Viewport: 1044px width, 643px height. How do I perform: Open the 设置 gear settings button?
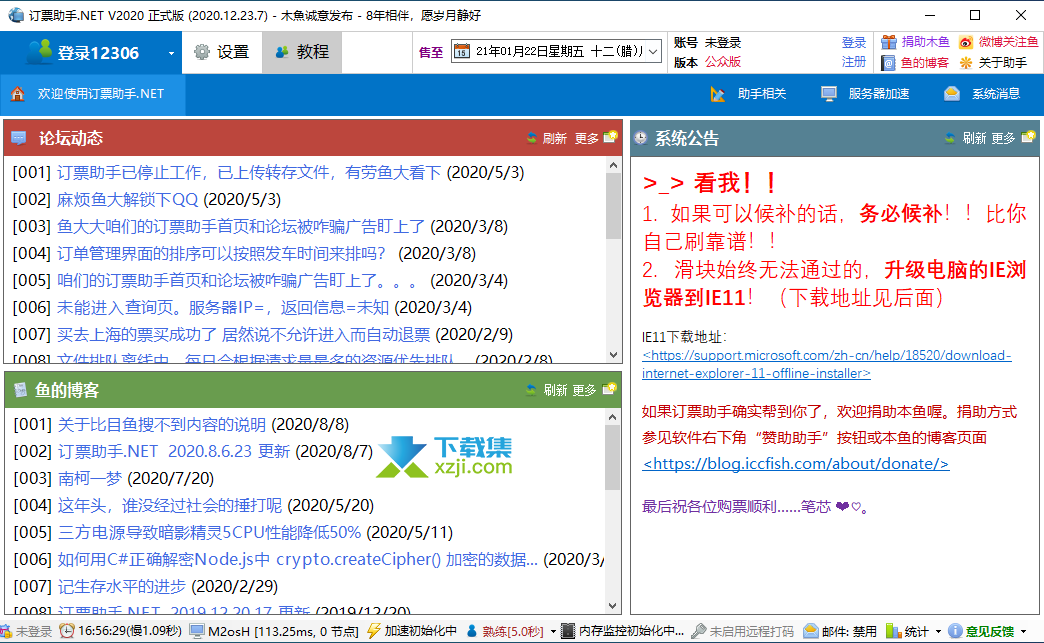point(222,52)
